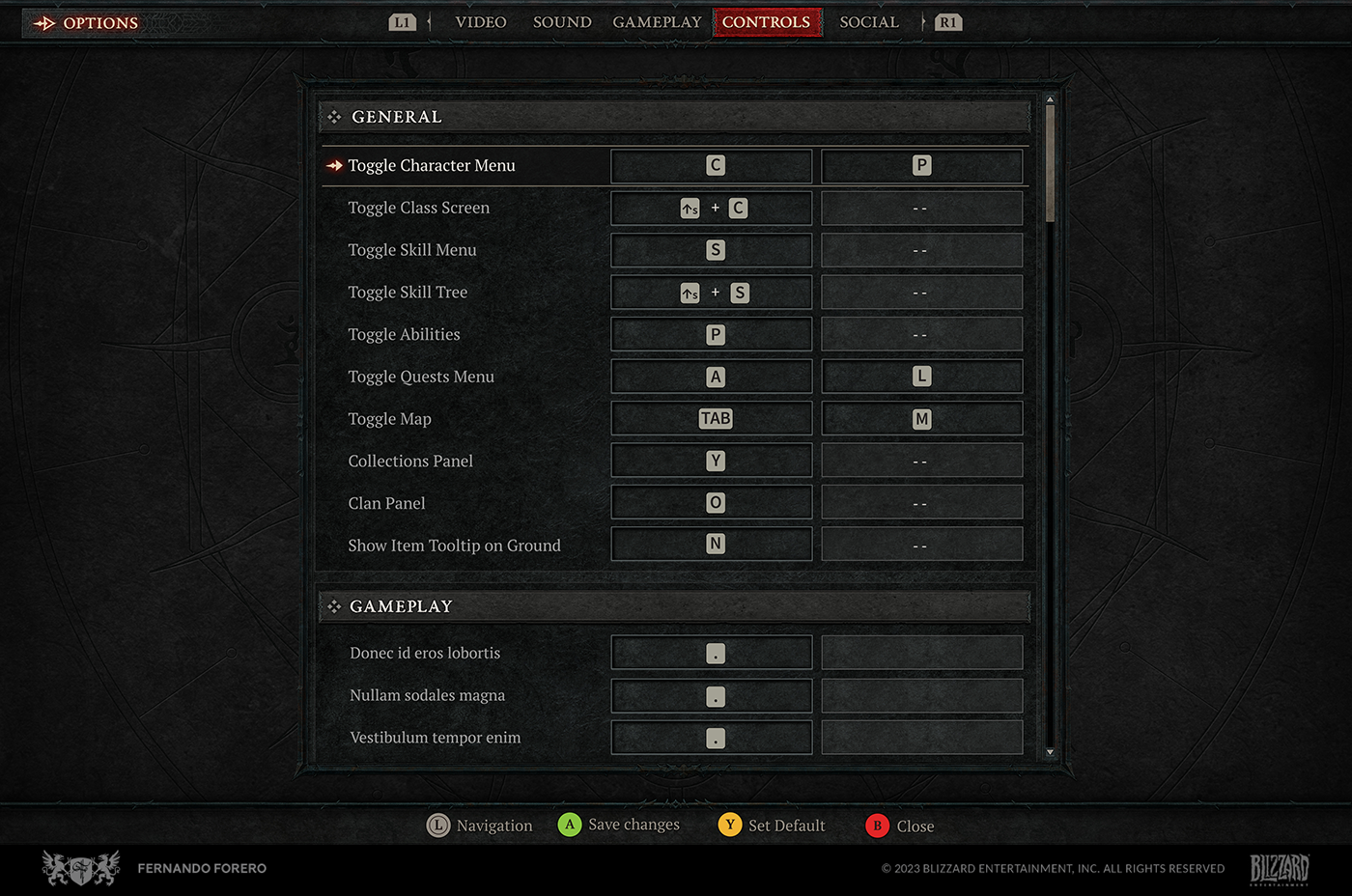Click the Options arrow icon at top left
Viewport: 1352px width, 896px height.
[44, 23]
